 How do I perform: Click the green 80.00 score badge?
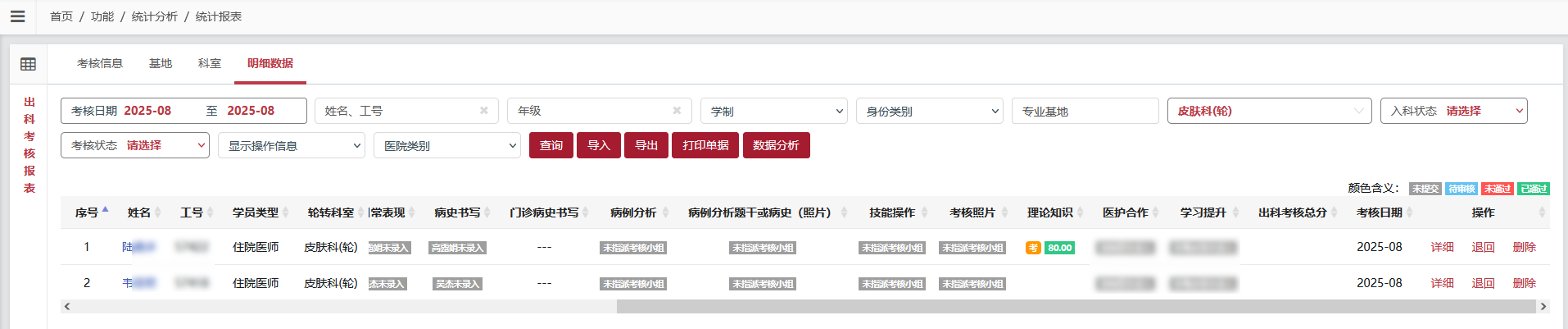click(1060, 248)
